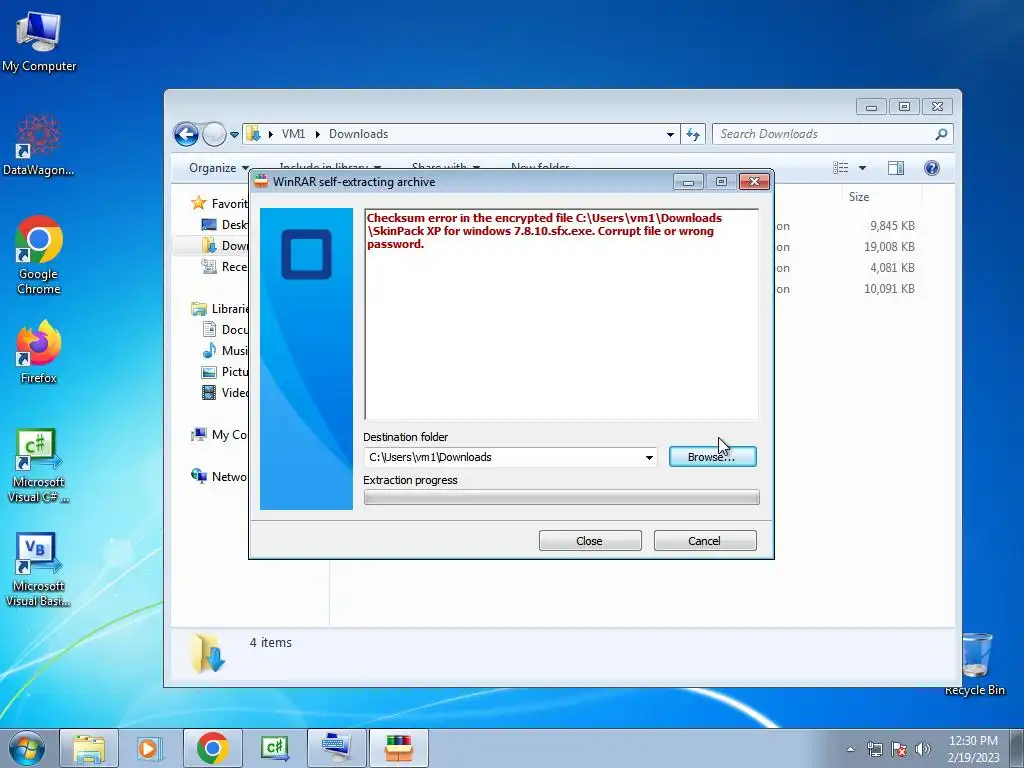
Task: Open the on-screen keyboard taskbar item
Action: 336,748
